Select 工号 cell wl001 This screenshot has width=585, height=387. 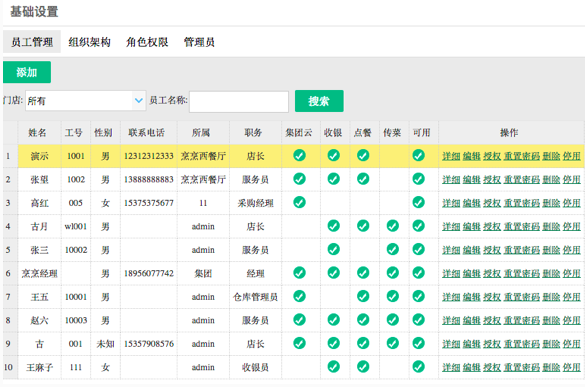pos(76,227)
